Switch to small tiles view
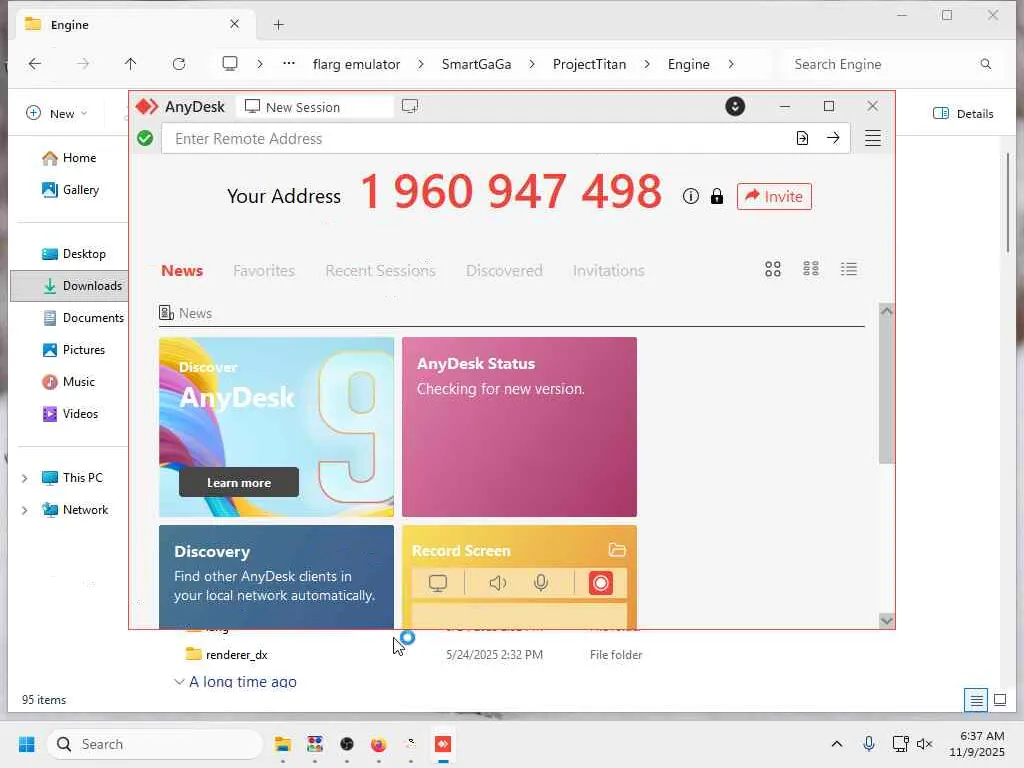This screenshot has height=768, width=1024. [811, 269]
